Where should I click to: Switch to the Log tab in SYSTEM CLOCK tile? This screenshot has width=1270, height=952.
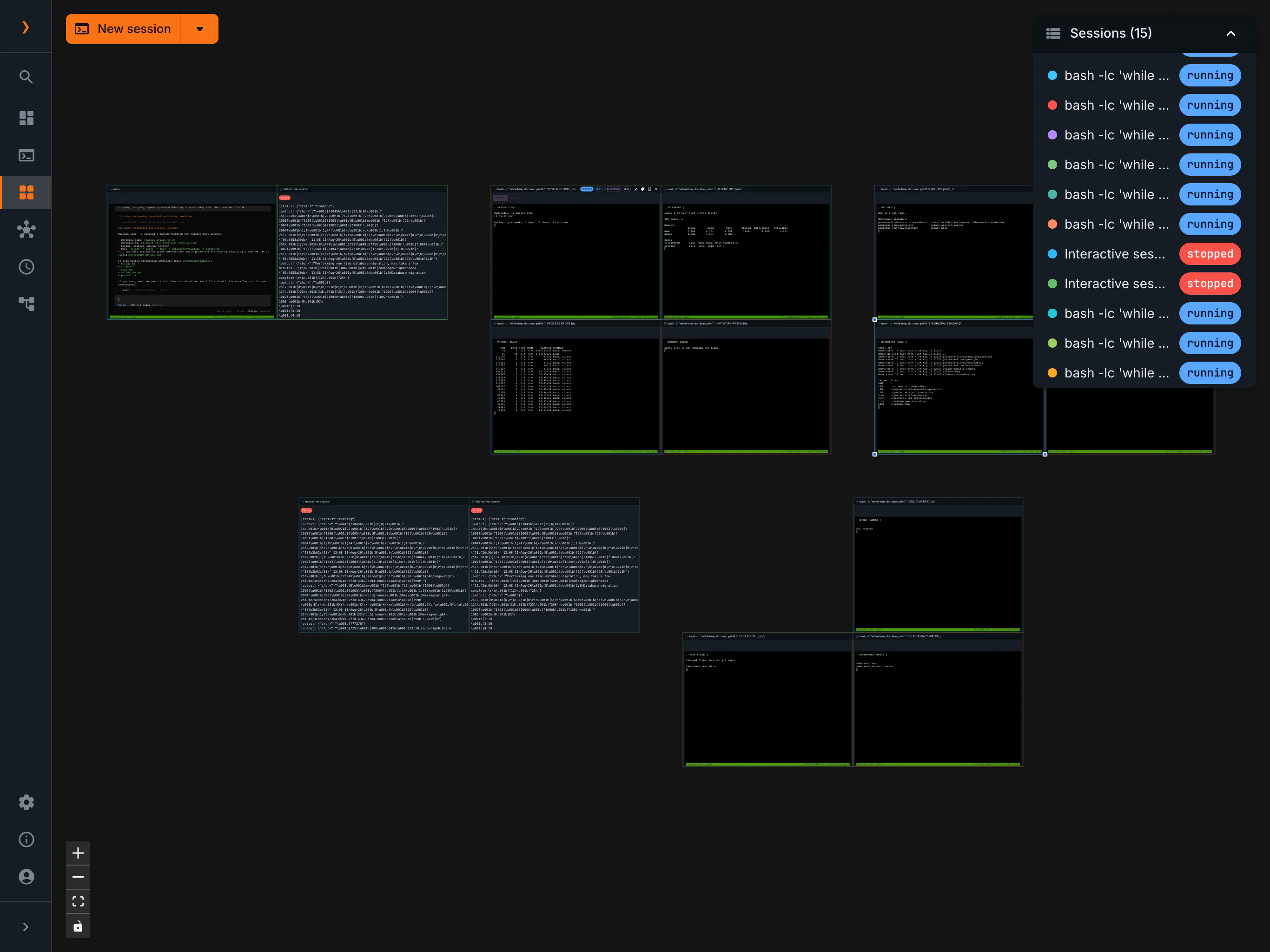pos(514,198)
